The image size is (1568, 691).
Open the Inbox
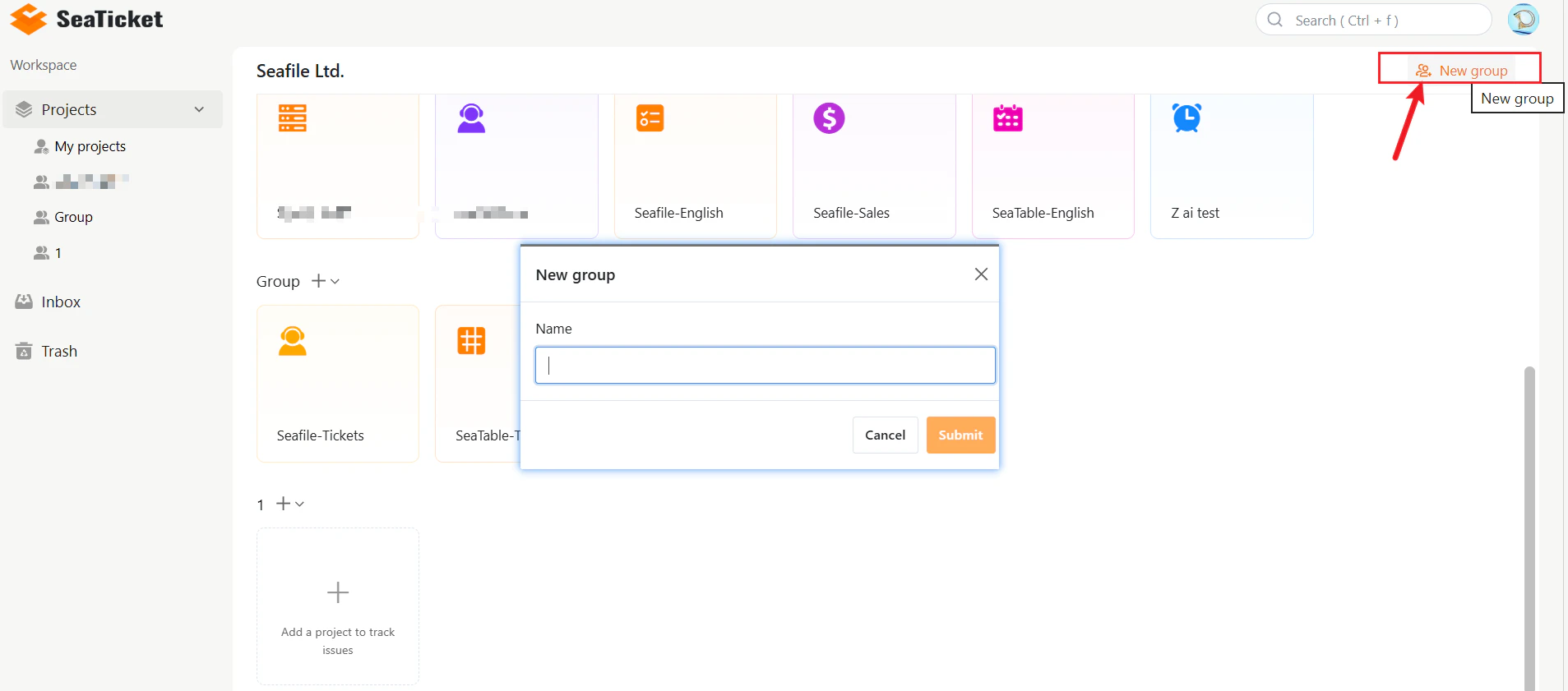point(61,302)
